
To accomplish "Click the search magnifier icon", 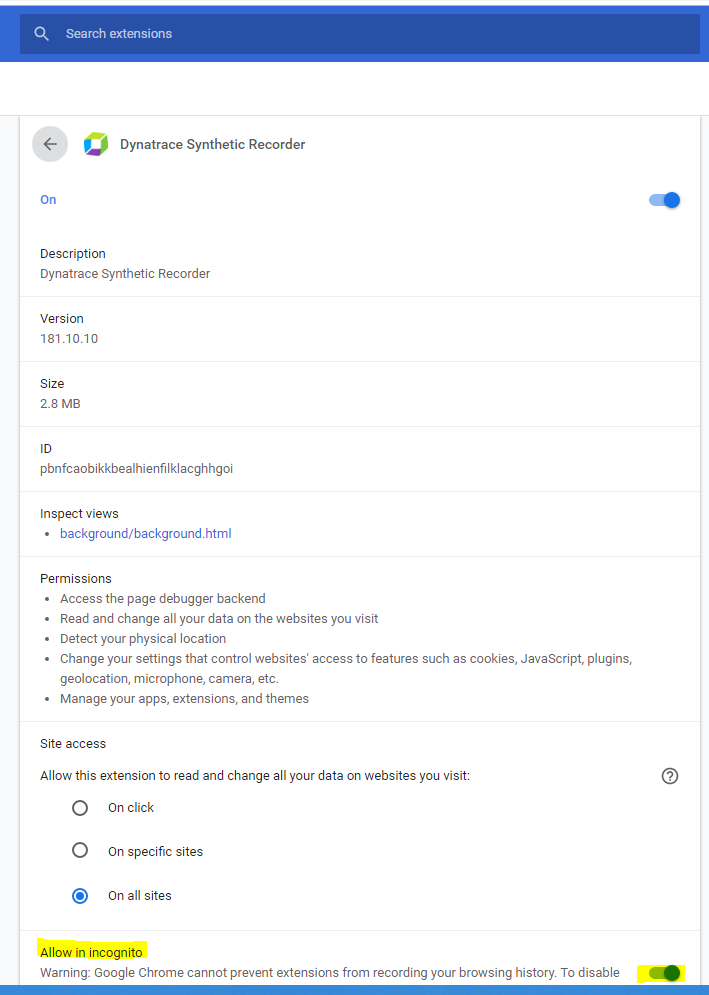I will coord(41,34).
